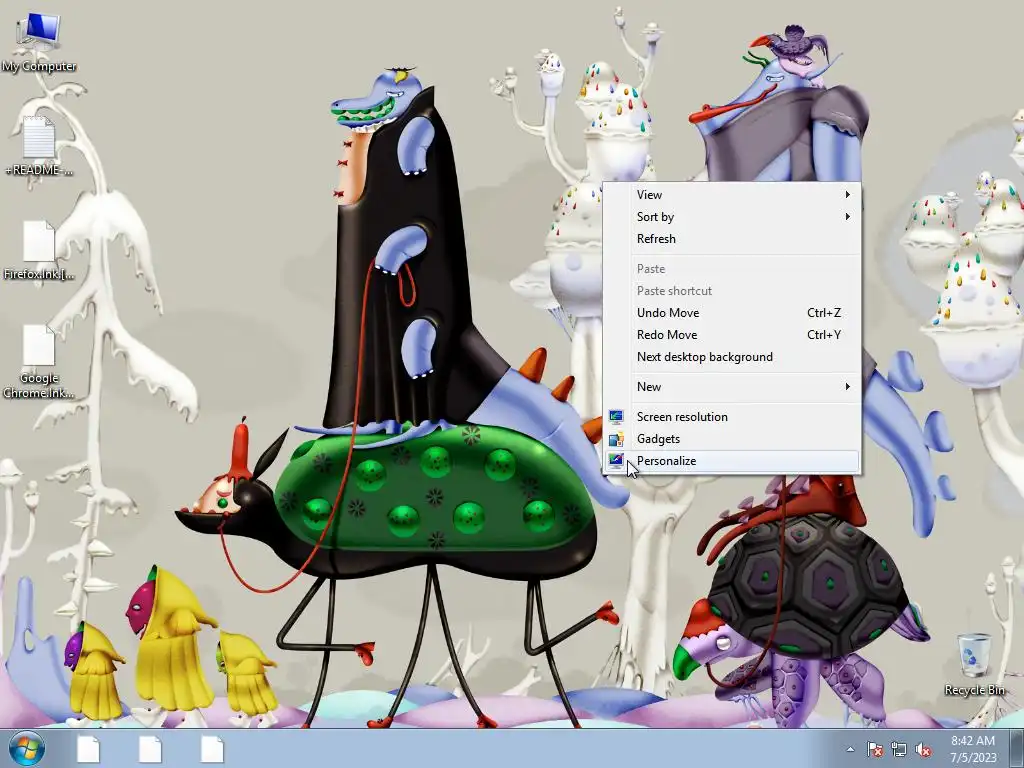1024x768 pixels.
Task: Open the Sort by submenu
Action: (x=731, y=217)
